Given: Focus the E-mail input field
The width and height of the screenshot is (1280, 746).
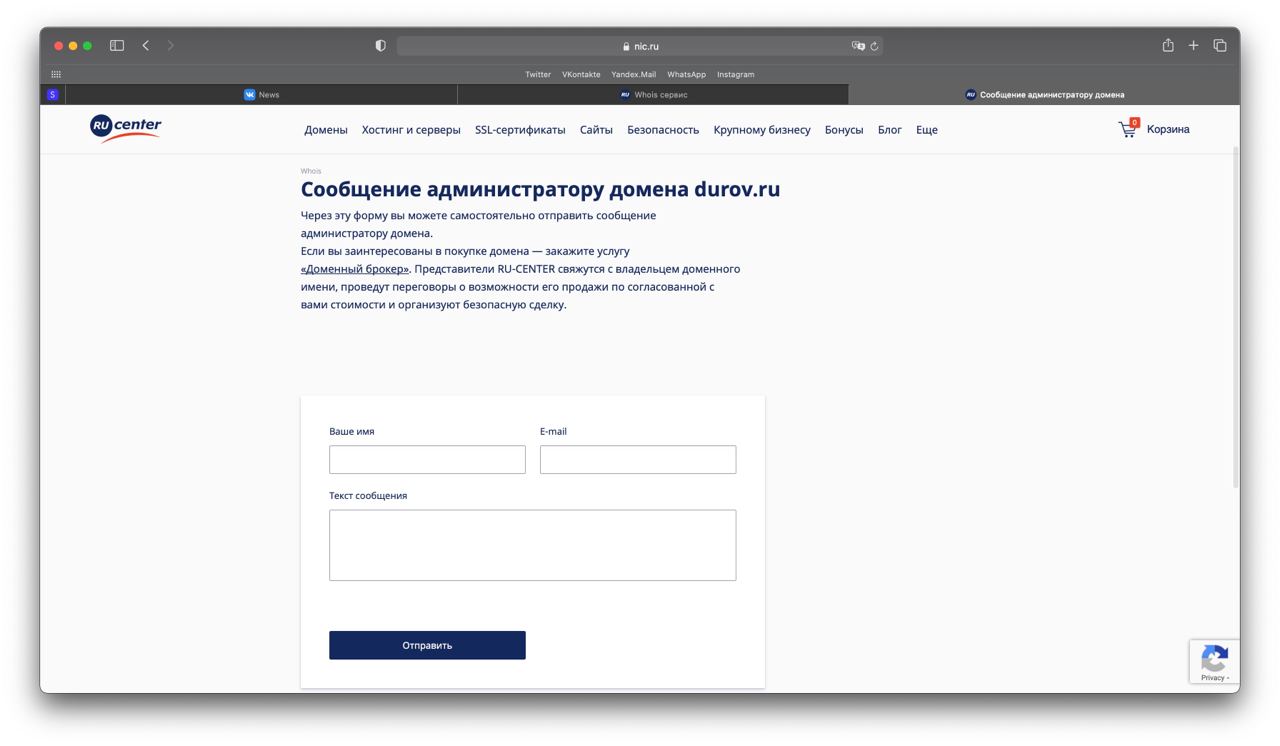Looking at the screenshot, I should 638,459.
